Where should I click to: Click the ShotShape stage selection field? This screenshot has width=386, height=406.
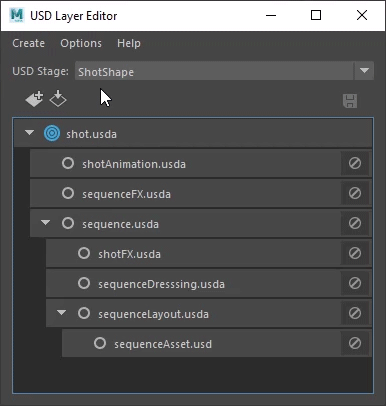(214, 71)
